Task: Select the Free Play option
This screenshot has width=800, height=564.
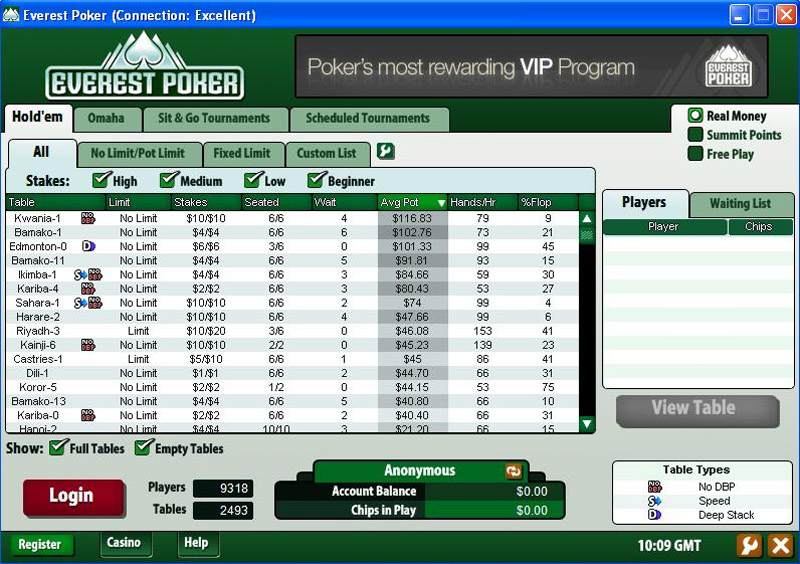Action: click(695, 154)
